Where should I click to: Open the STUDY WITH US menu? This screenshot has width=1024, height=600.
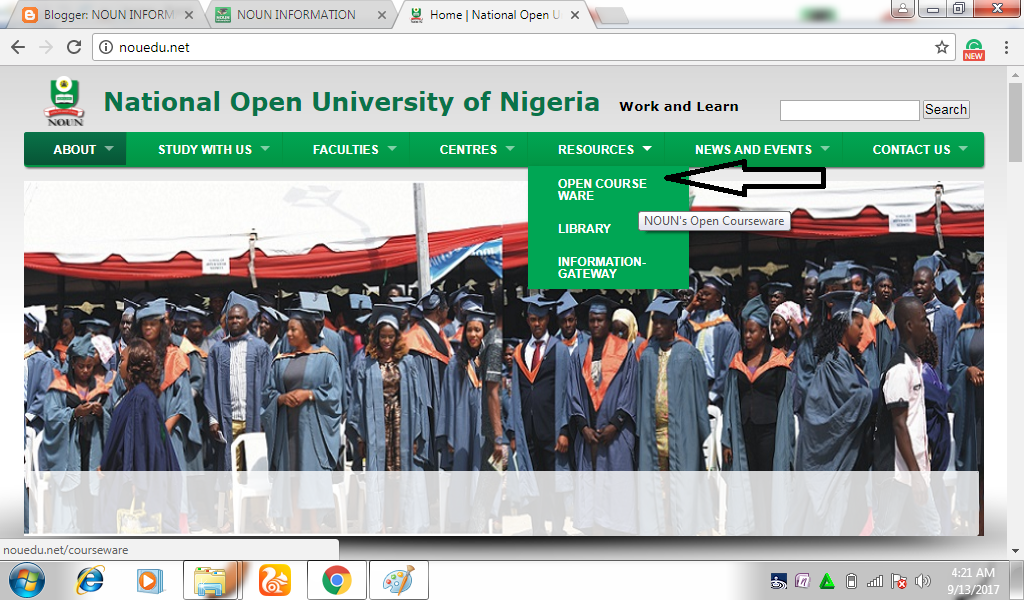click(x=204, y=150)
